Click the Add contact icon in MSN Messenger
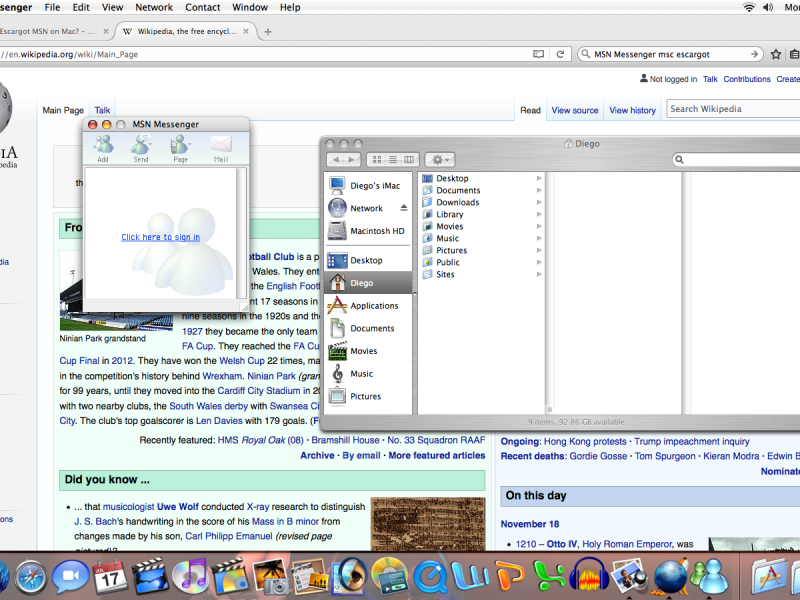800x600 pixels. [104, 147]
